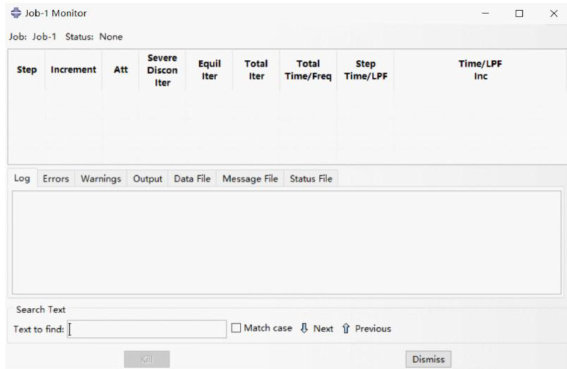This screenshot has width=567, height=369.
Task: Open the Data File tab
Action: 192,178
